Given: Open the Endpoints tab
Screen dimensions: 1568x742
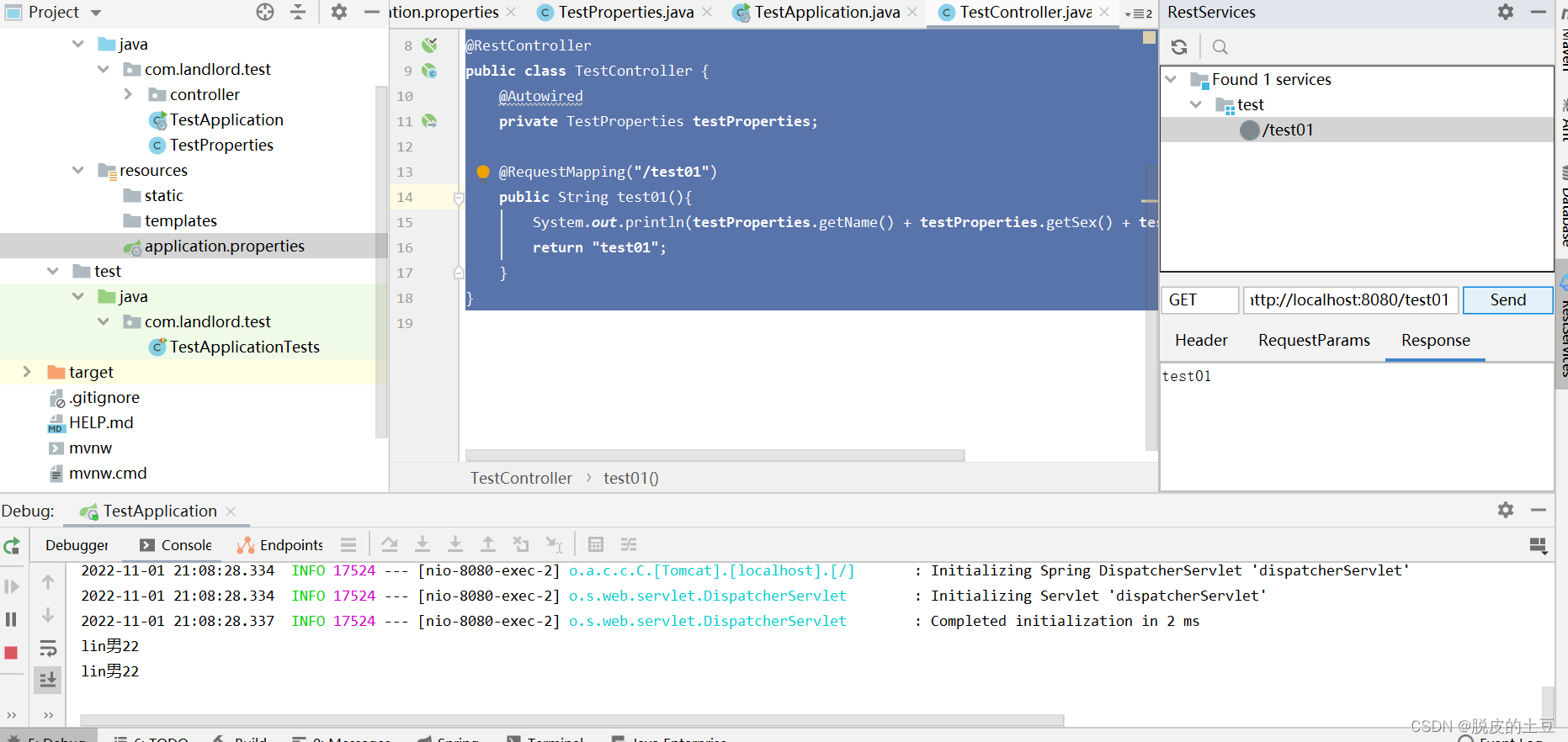Looking at the screenshot, I should [280, 545].
